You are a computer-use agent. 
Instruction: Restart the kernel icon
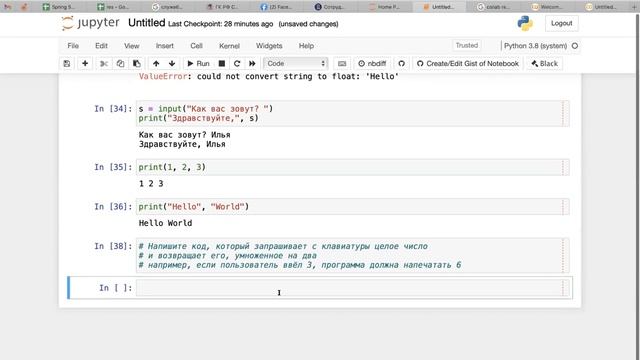[x=237, y=64]
